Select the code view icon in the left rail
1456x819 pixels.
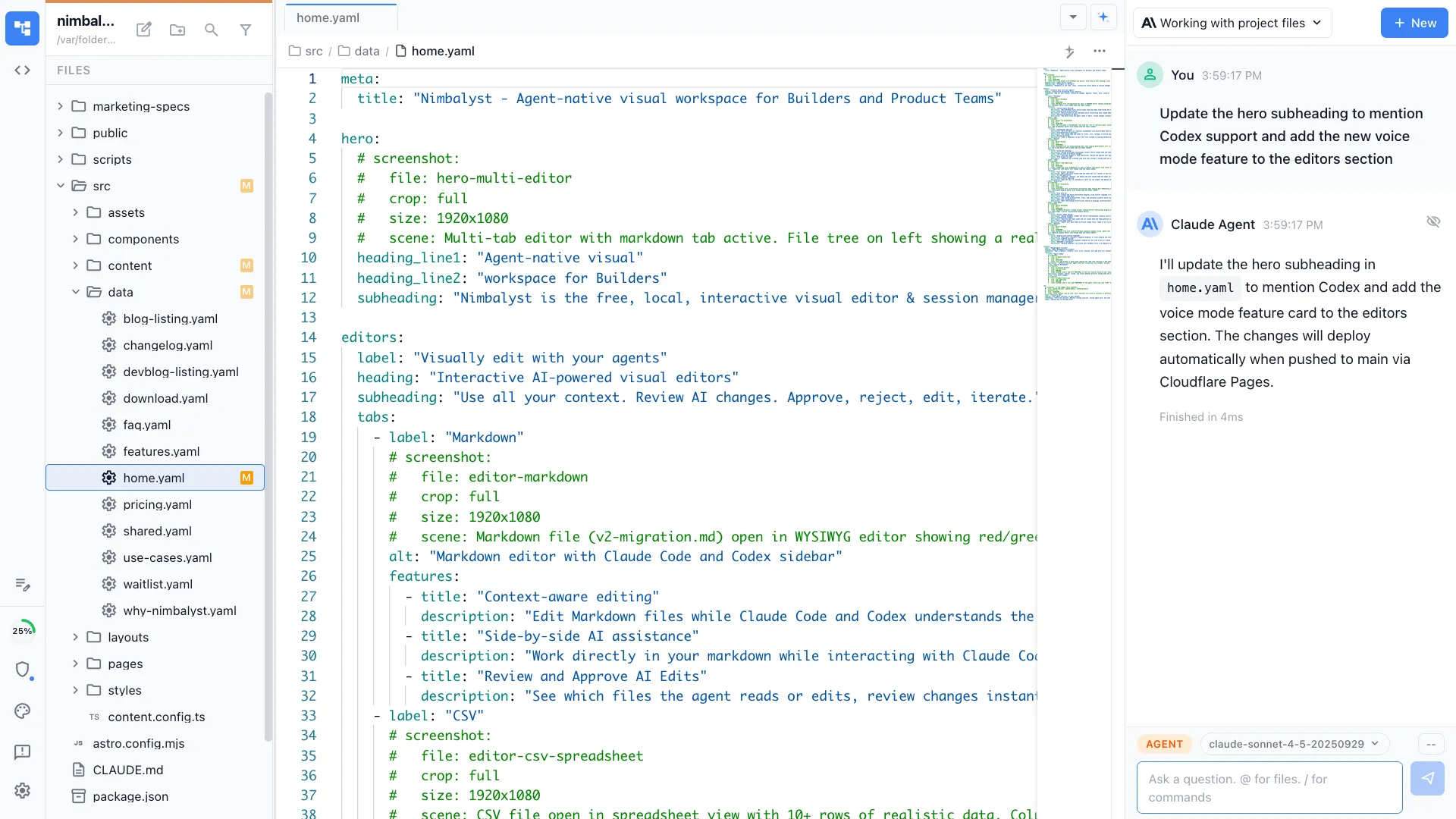tap(22, 70)
